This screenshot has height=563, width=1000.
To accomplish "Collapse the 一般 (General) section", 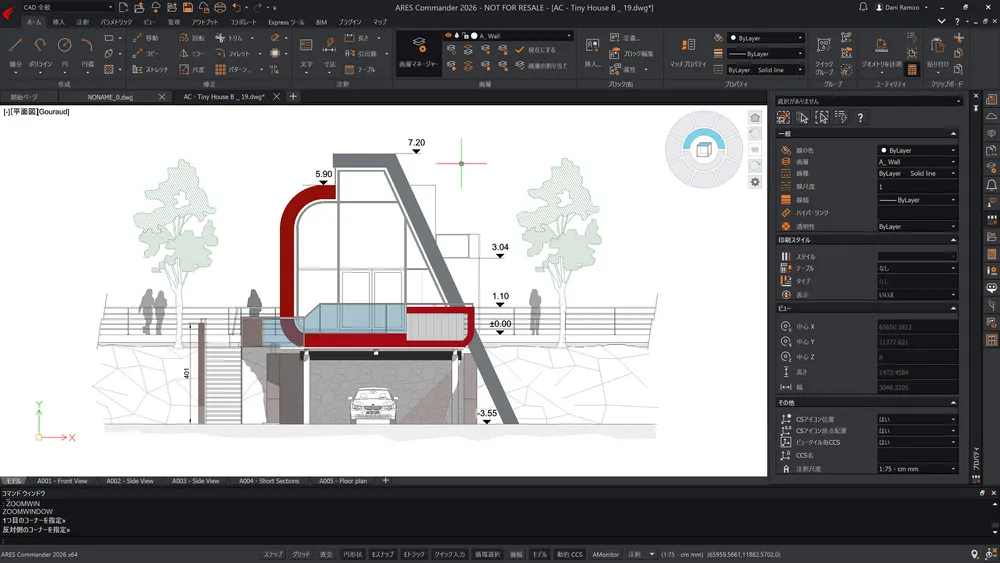I will 953,134.
